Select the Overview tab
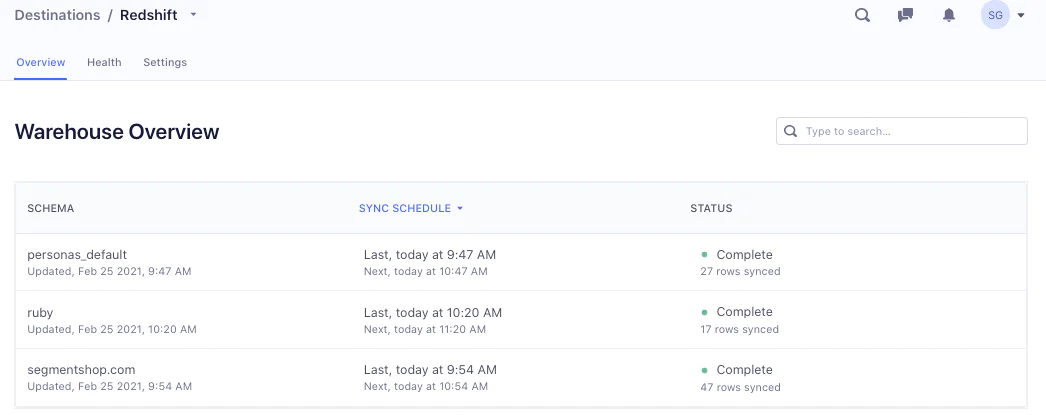 (x=41, y=62)
